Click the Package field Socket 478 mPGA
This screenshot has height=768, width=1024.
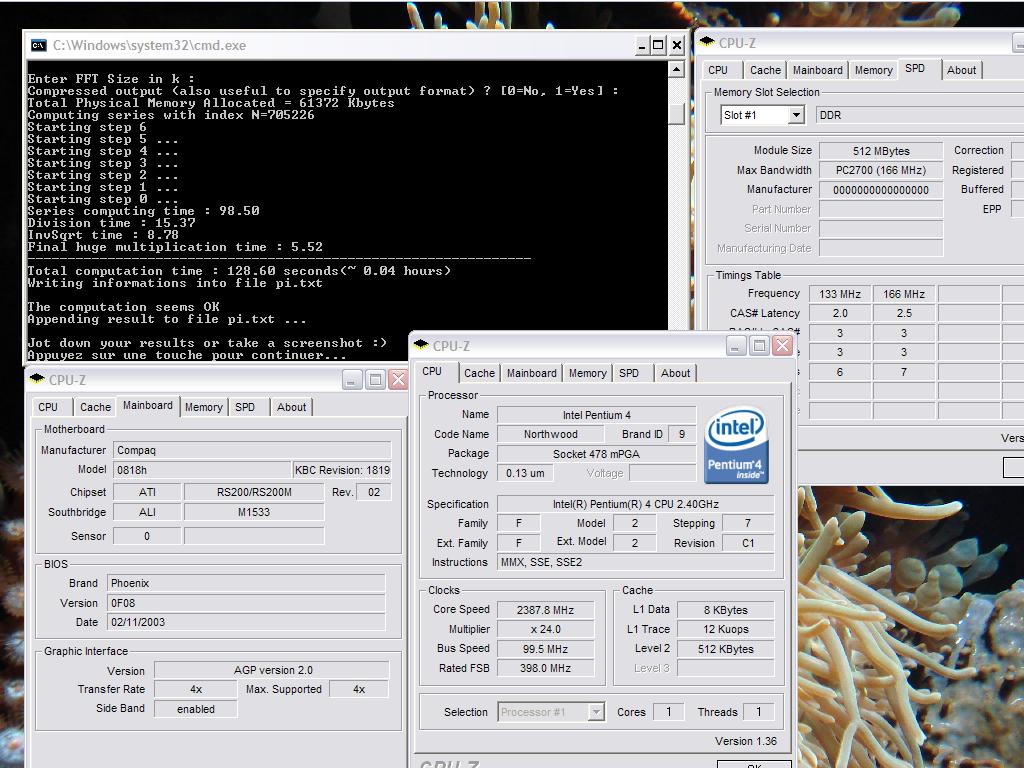pos(597,454)
